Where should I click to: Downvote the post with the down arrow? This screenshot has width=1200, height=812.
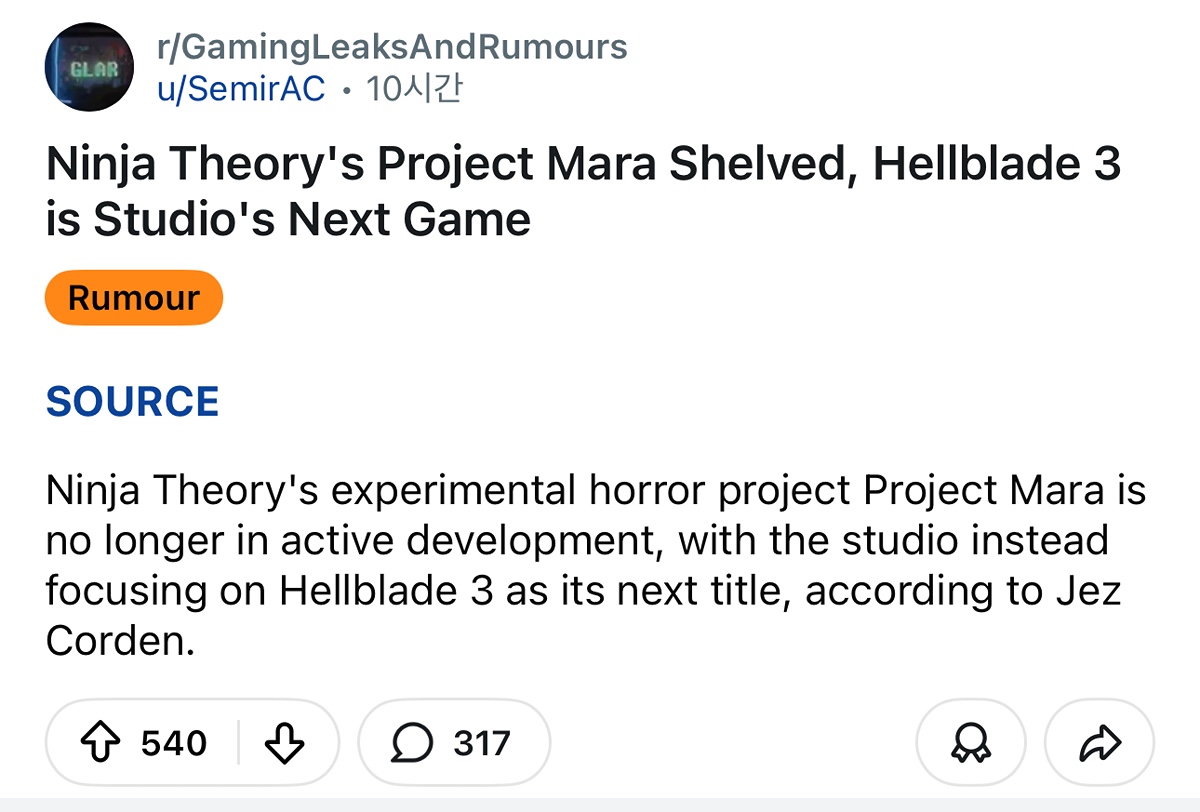click(x=285, y=743)
